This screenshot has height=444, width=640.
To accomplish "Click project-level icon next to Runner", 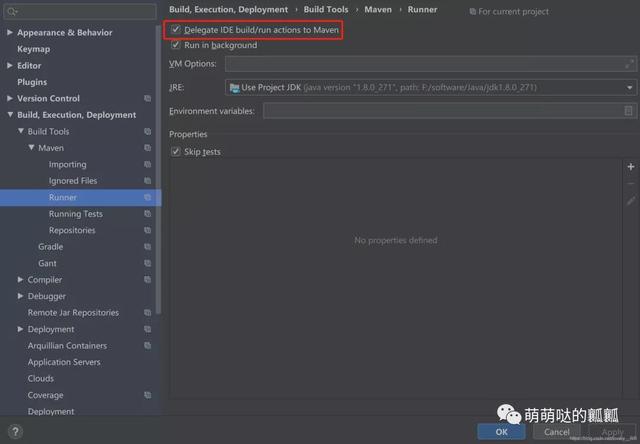I will coord(147,197).
